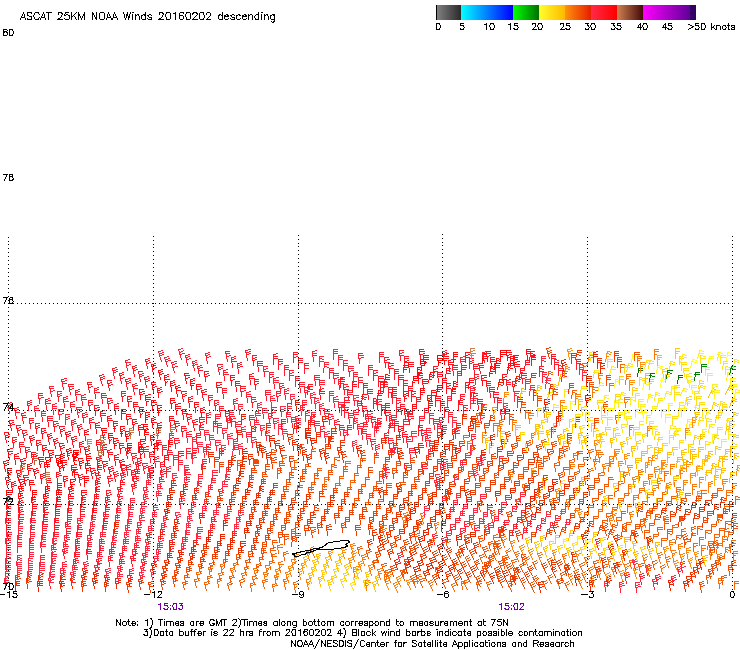The width and height of the screenshot is (740, 650).
Task: Click the longitude label '-6'
Action: pos(442,595)
